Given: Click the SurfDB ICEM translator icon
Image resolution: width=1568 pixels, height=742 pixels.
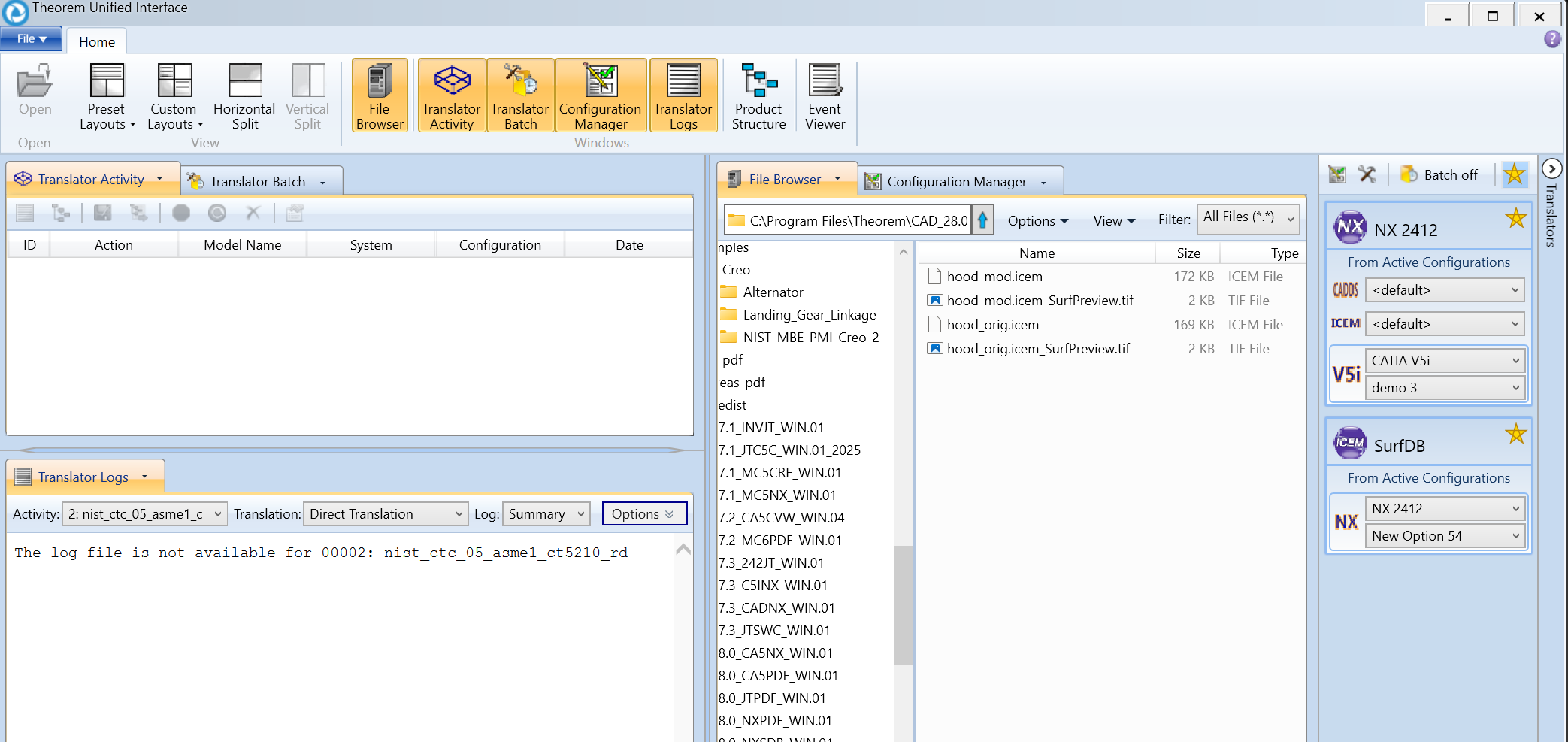Looking at the screenshot, I should click(x=1350, y=444).
